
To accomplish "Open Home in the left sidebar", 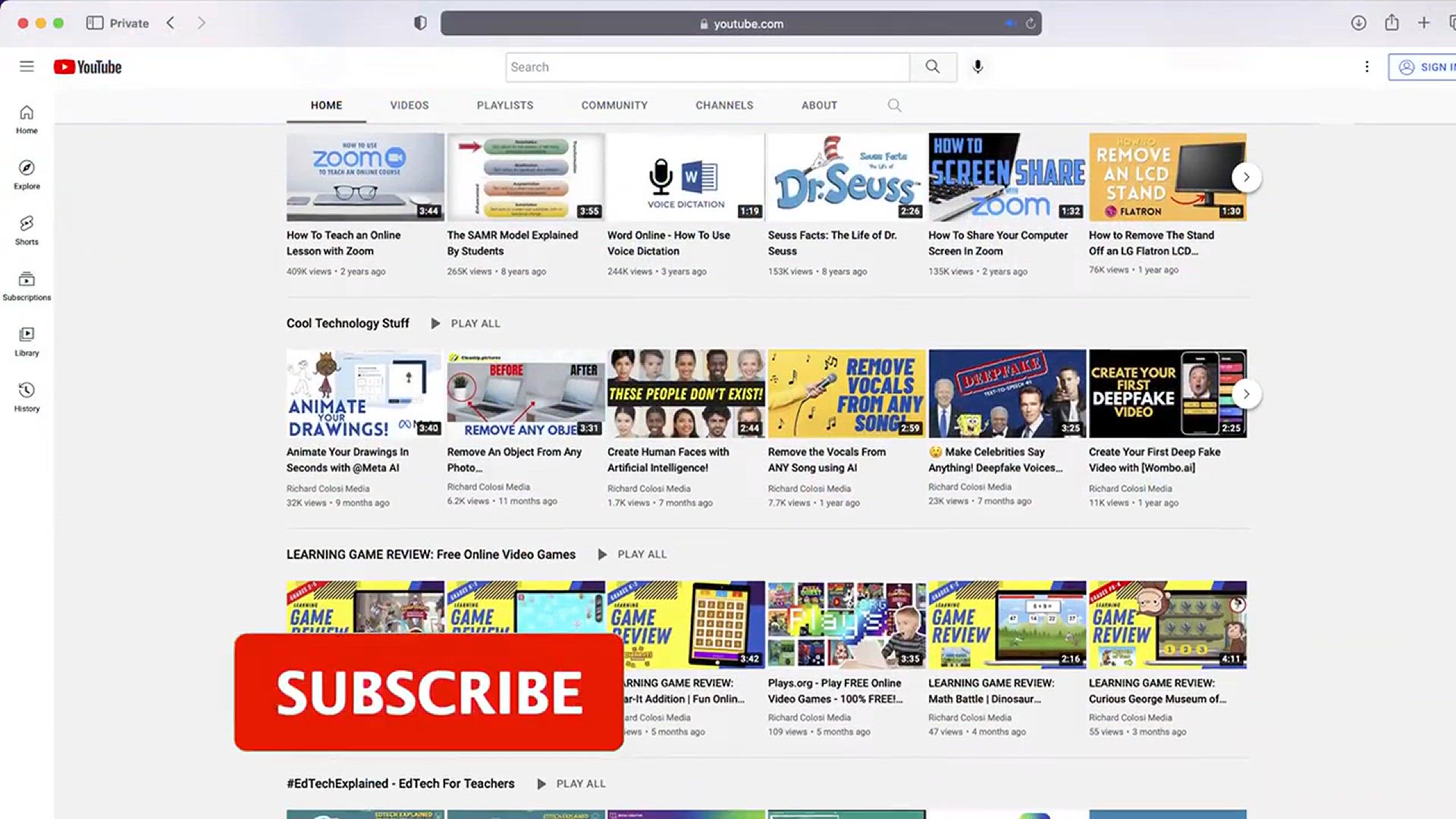I will point(27,120).
